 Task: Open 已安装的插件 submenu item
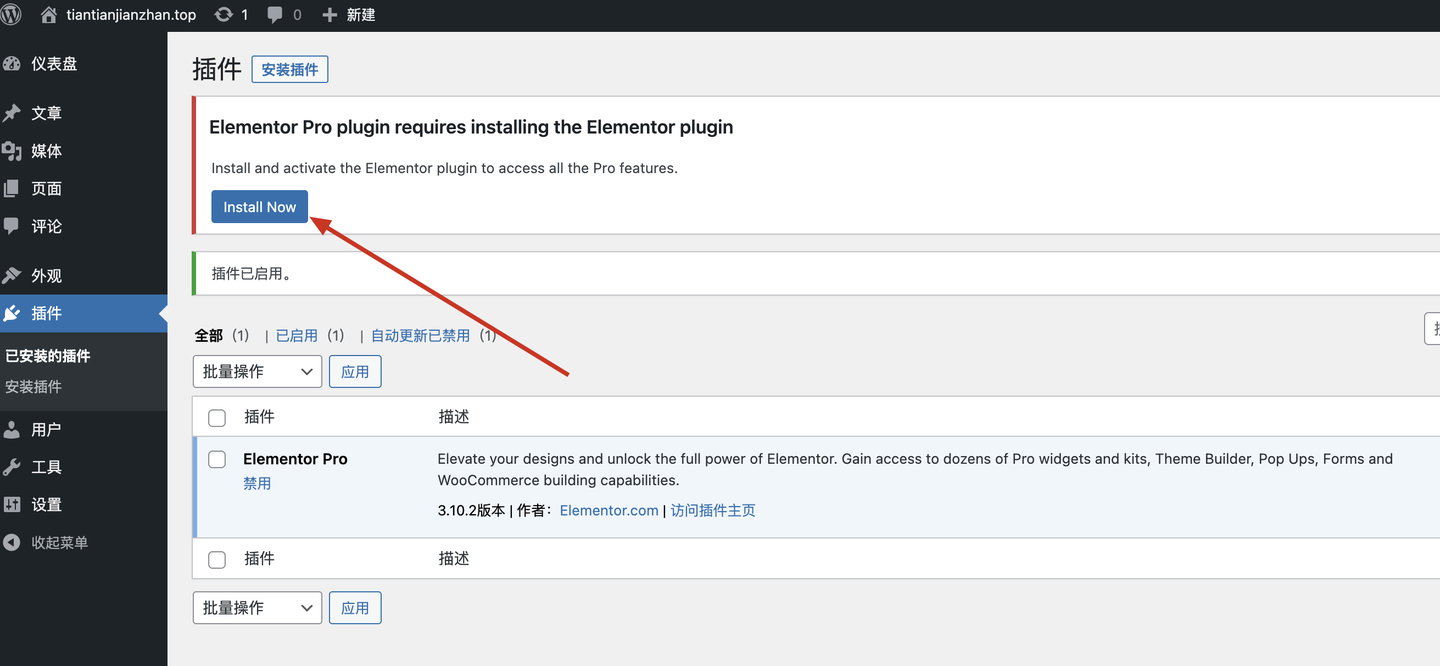[x=48, y=356]
